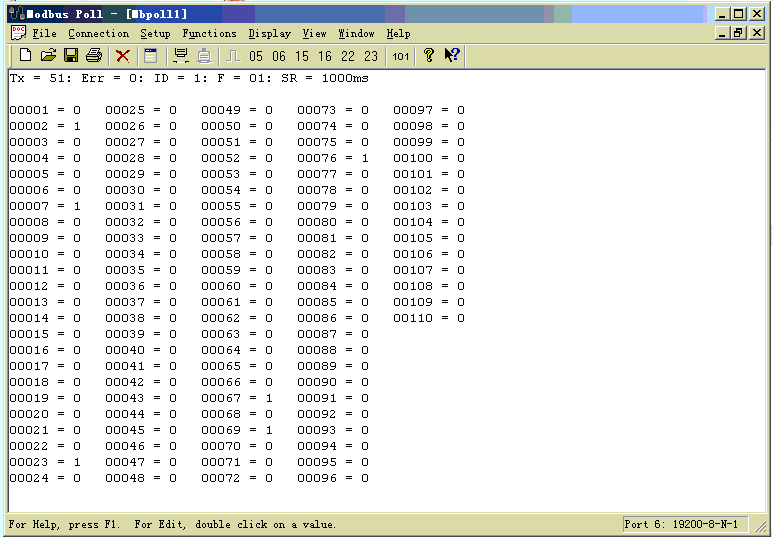Viewport: 772px width, 537px height.
Task: Open the Connection menu
Action: (x=98, y=34)
